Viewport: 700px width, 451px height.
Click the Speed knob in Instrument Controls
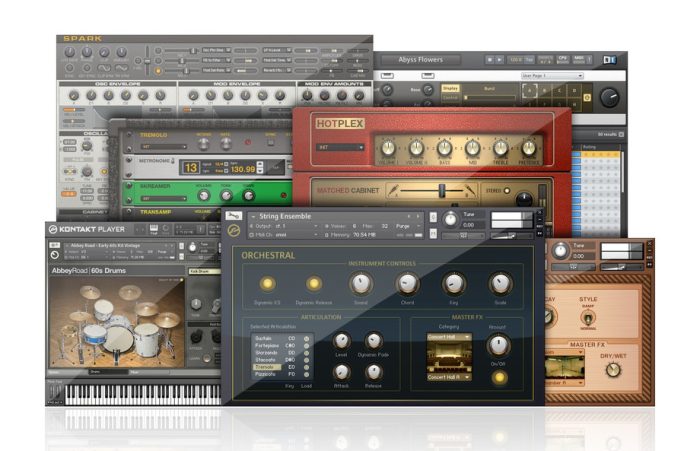361,284
